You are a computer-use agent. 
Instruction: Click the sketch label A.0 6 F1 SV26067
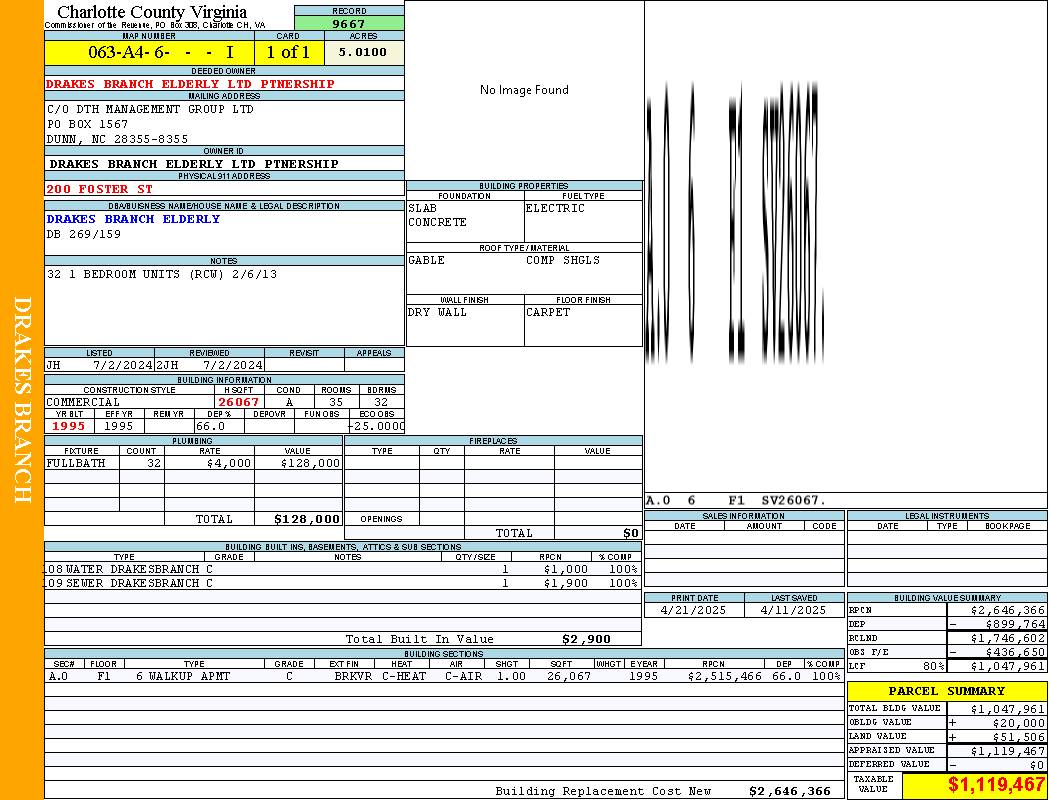735,501
